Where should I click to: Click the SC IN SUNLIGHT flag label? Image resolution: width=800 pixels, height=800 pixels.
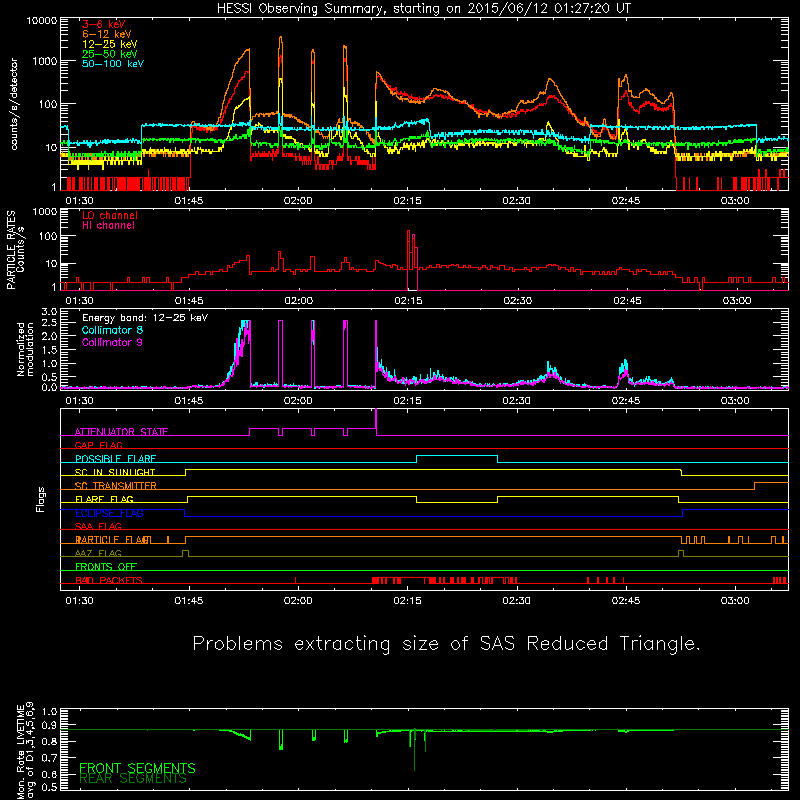[115, 472]
